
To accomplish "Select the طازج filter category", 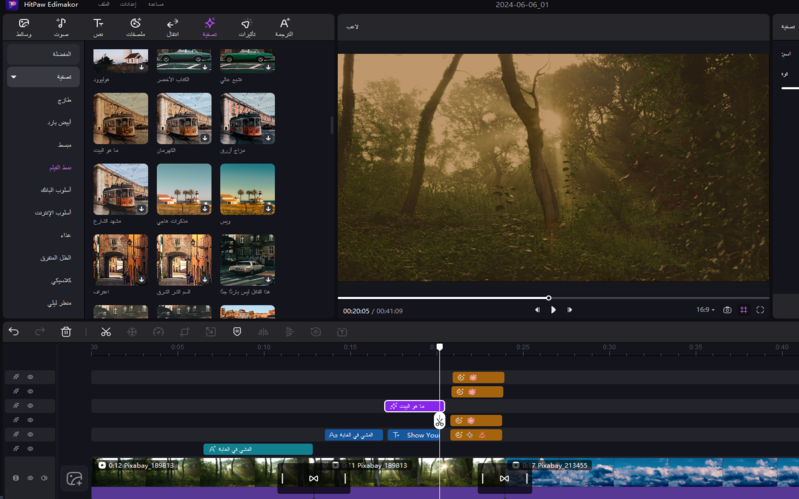I will (x=64, y=100).
